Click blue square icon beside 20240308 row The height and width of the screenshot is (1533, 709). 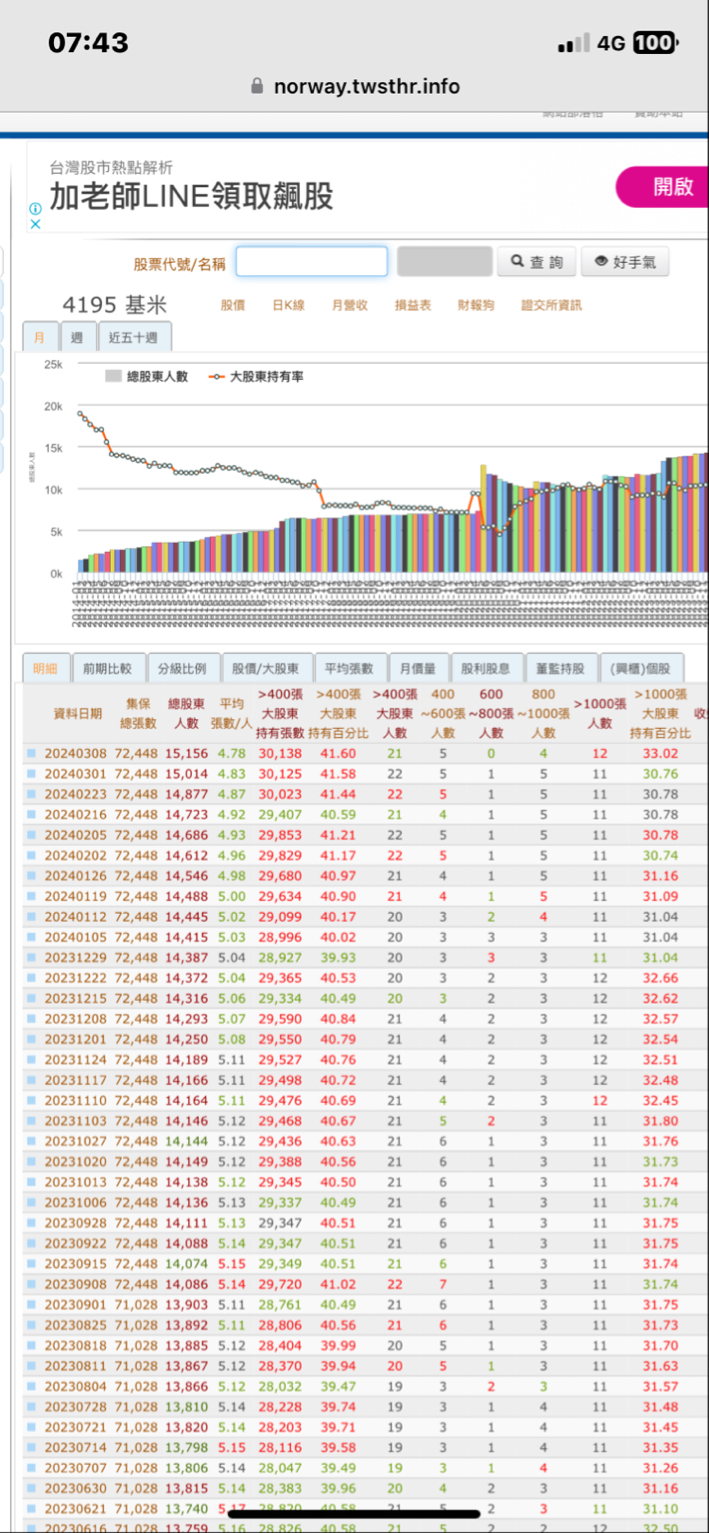[x=31, y=753]
